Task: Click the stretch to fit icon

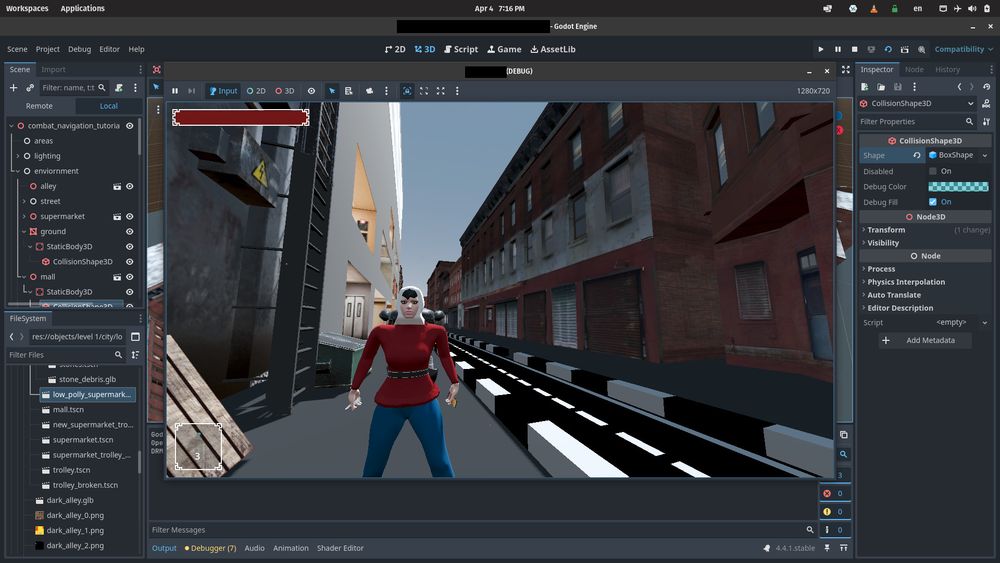Action: [441, 91]
